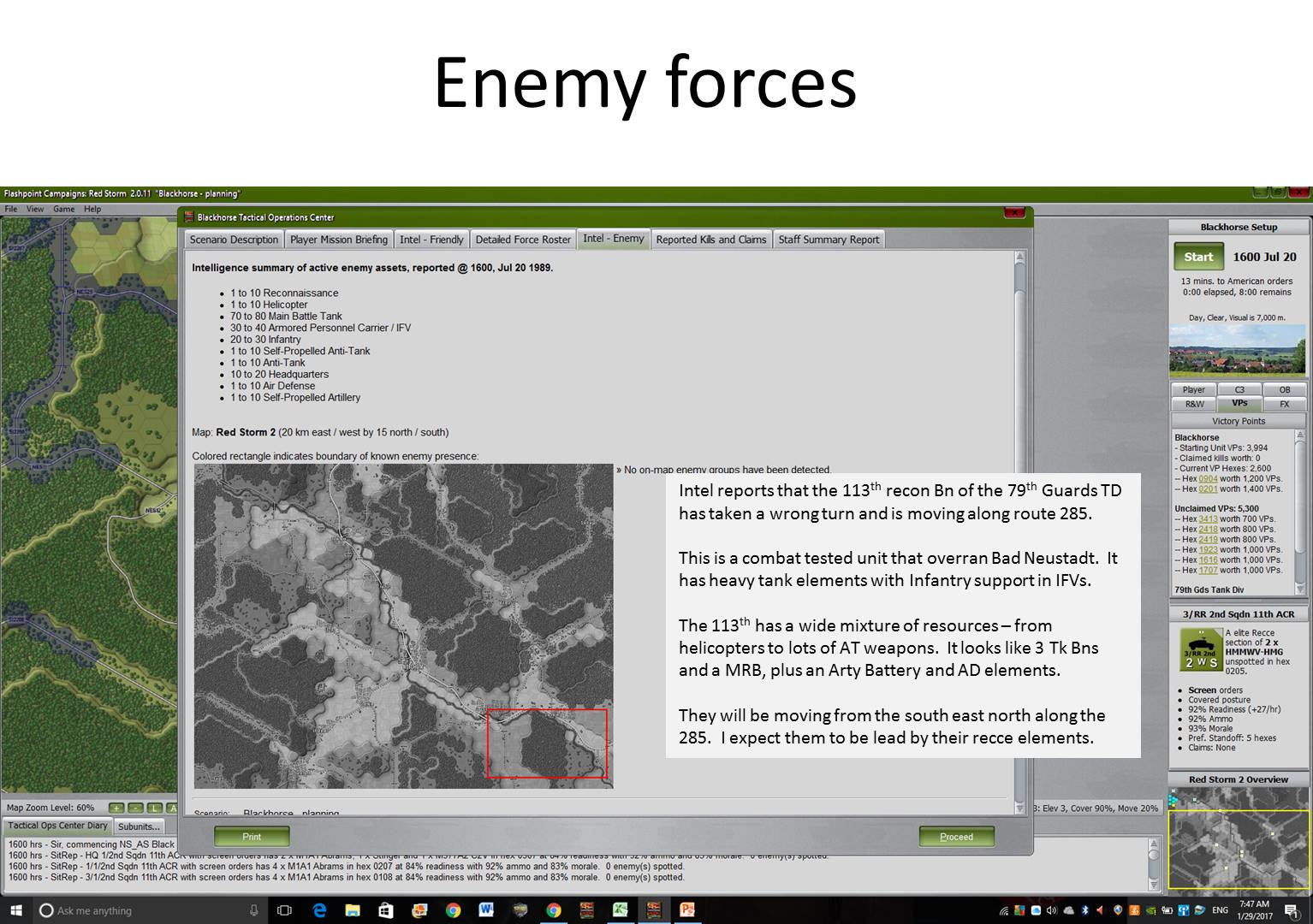Select the VPs tab in setup panel

(x=1239, y=403)
